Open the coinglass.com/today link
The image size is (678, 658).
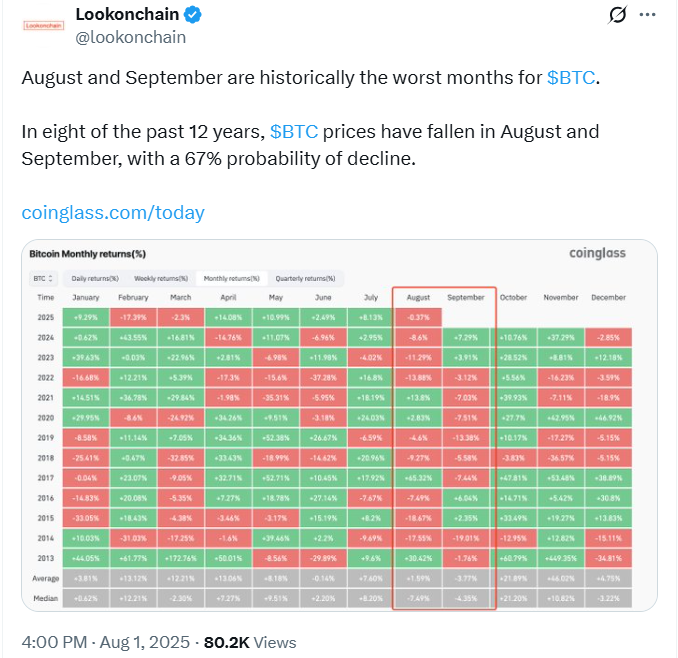[x=113, y=212]
